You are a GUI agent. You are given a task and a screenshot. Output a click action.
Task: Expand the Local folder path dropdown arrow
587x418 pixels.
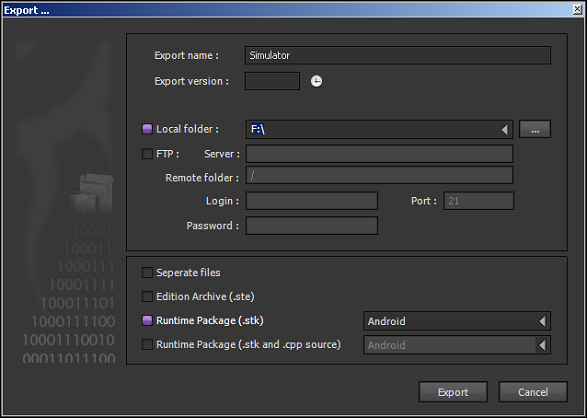[505, 129]
